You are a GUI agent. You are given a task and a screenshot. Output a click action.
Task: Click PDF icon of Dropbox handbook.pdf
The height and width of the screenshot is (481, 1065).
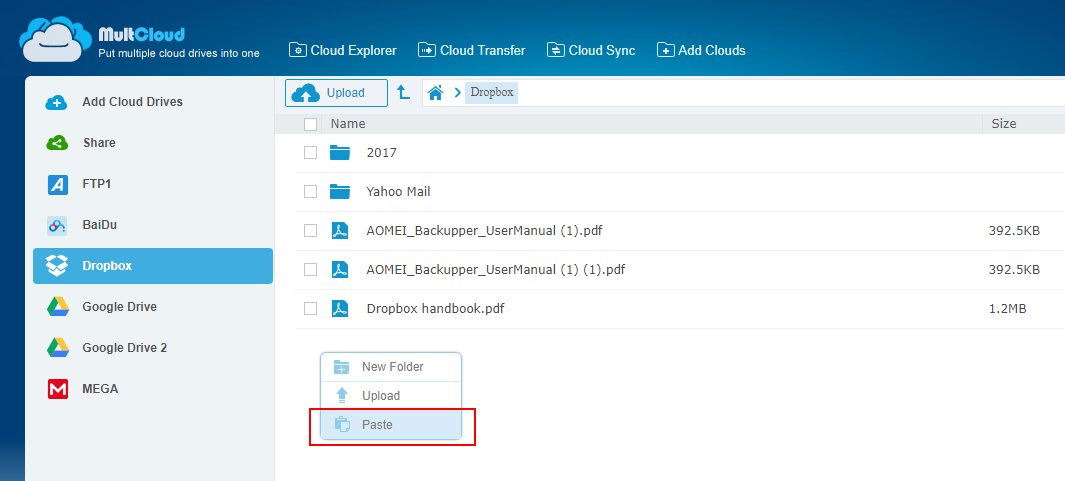click(340, 308)
